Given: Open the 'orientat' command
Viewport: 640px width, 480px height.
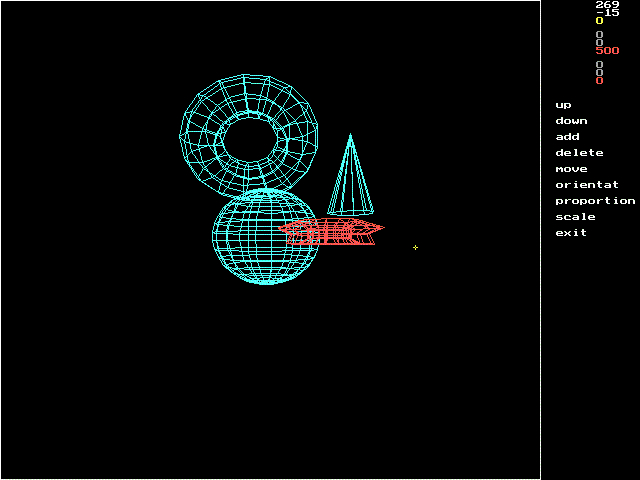Looking at the screenshot, I should 587,184.
